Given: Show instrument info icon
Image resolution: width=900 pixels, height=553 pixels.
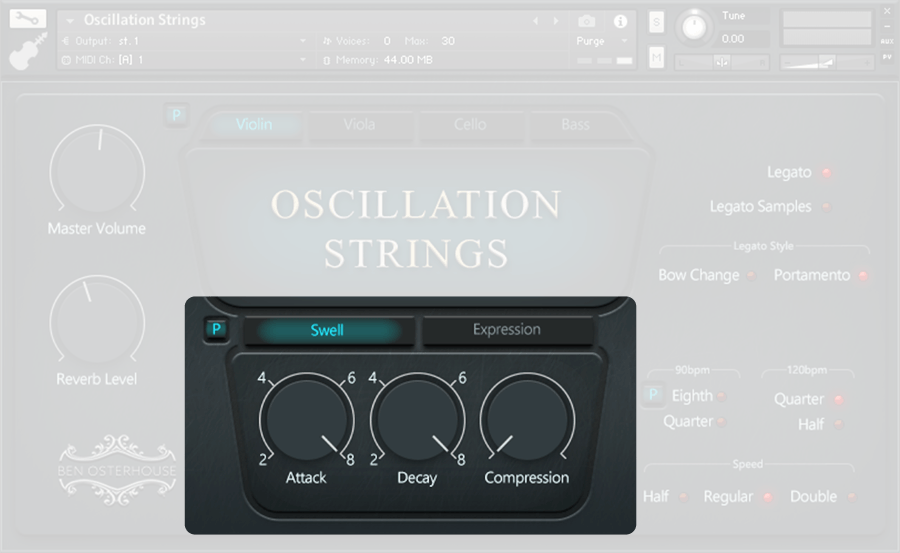Looking at the screenshot, I should click(620, 21).
